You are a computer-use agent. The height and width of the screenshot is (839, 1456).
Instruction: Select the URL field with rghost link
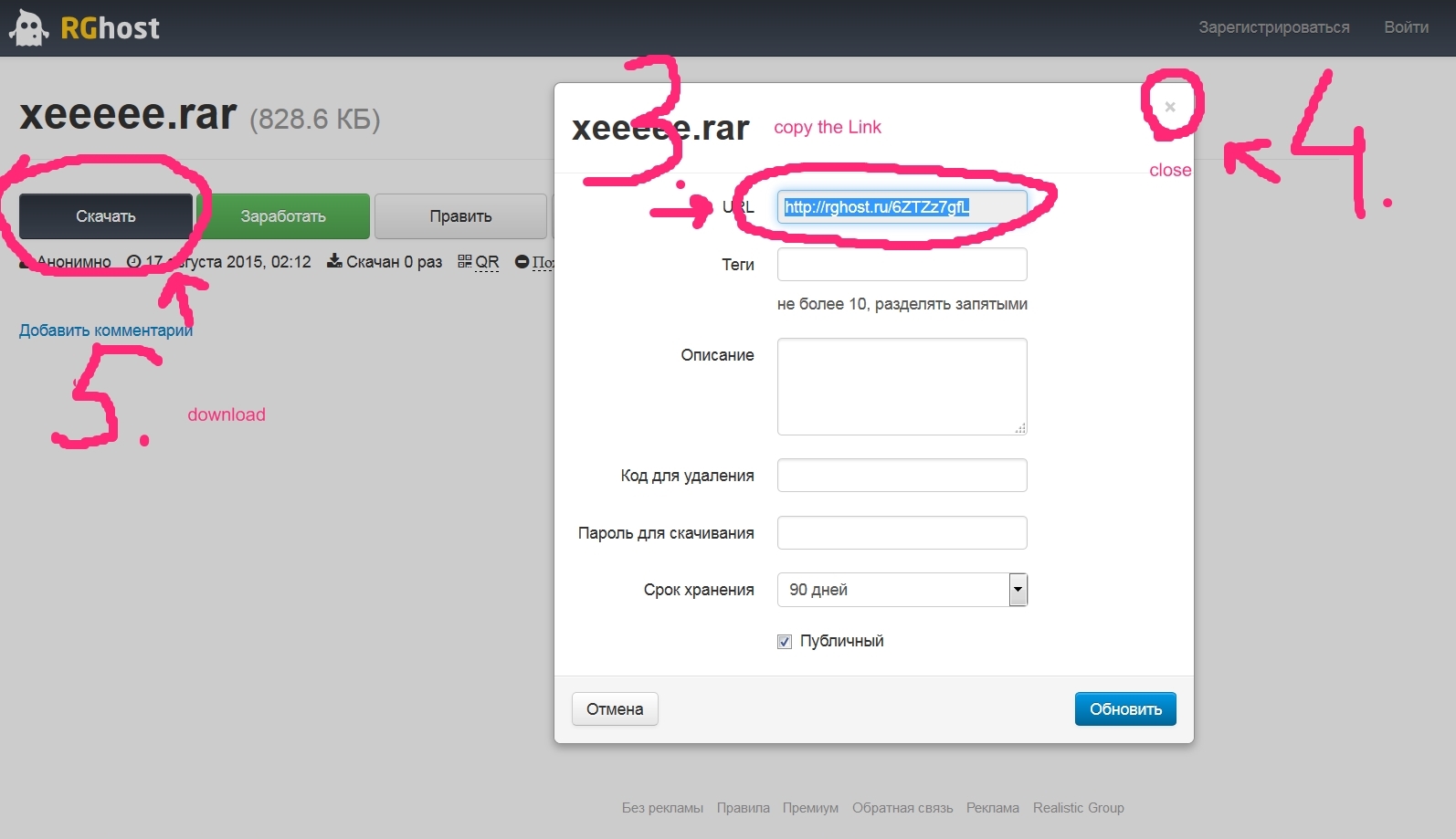(902, 207)
